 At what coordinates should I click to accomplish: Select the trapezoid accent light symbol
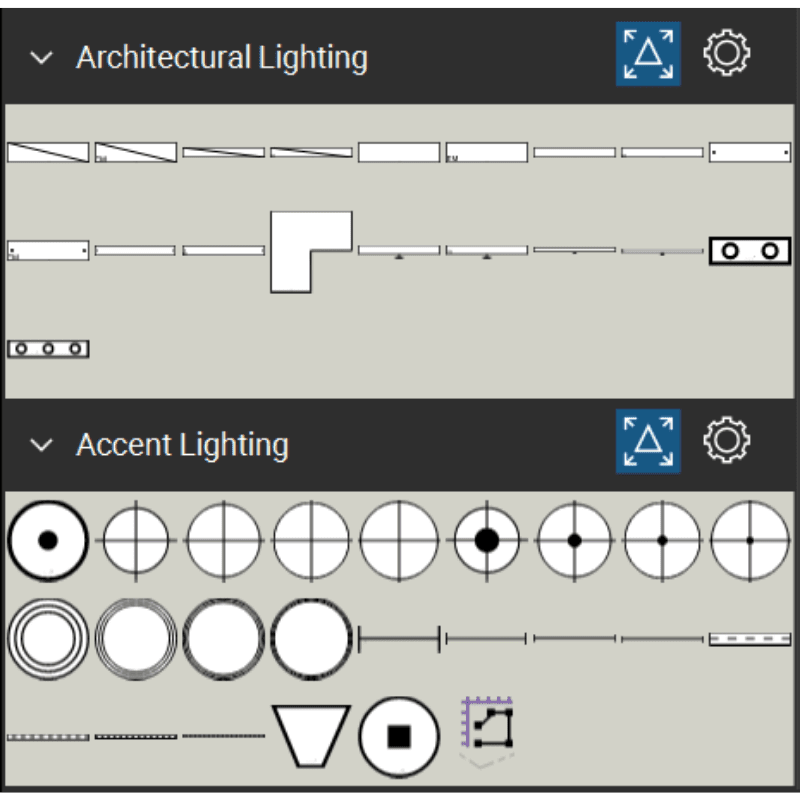point(311,736)
